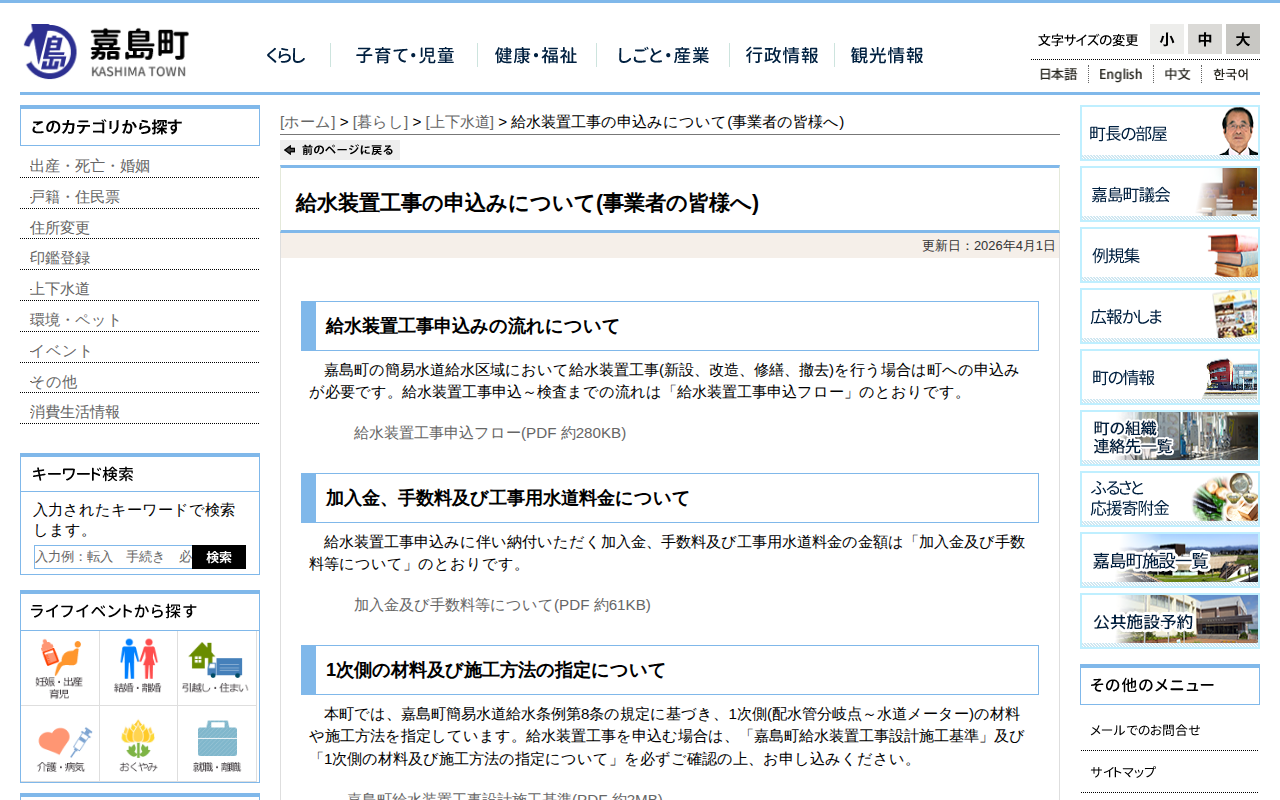Viewport: 1280px width, 800px height.
Task: Open 出産・死亡・婚姻 category link
Action: coord(90,166)
